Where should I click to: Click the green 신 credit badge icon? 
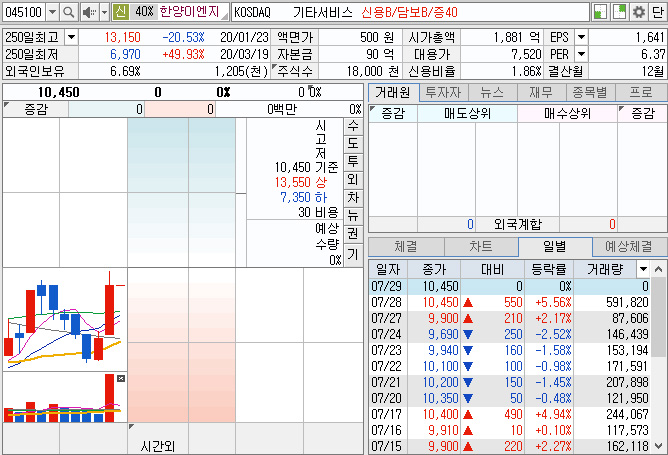point(121,12)
